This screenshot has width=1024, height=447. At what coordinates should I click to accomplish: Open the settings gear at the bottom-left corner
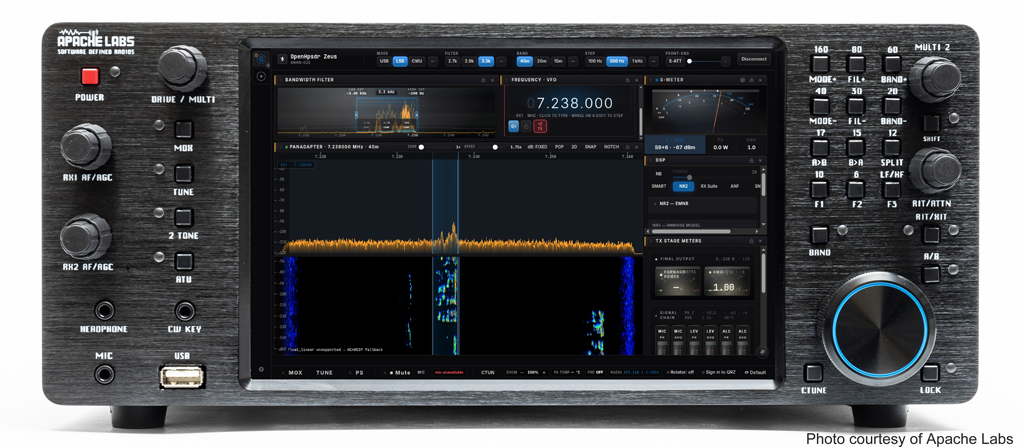click(261, 369)
